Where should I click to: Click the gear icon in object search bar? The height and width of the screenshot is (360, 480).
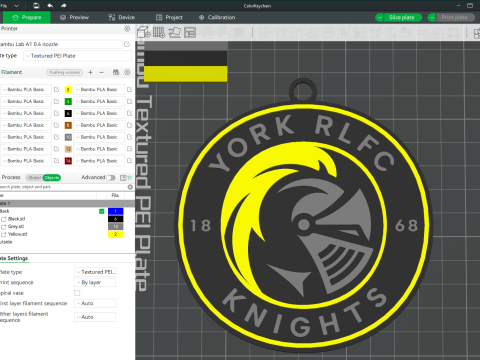(x=130, y=187)
